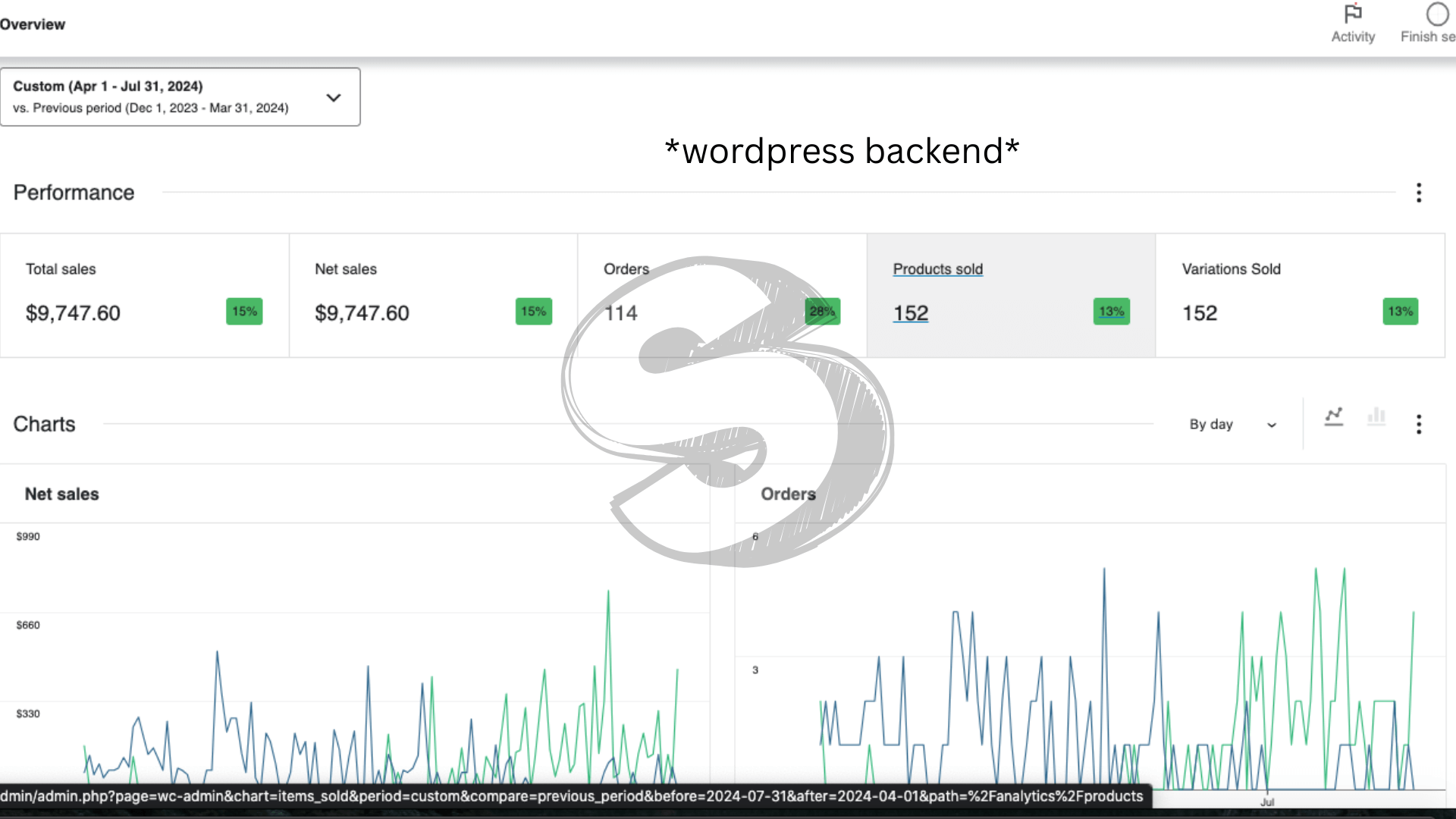
Task: Click the 152 Products sold value
Action: pyautogui.click(x=911, y=313)
